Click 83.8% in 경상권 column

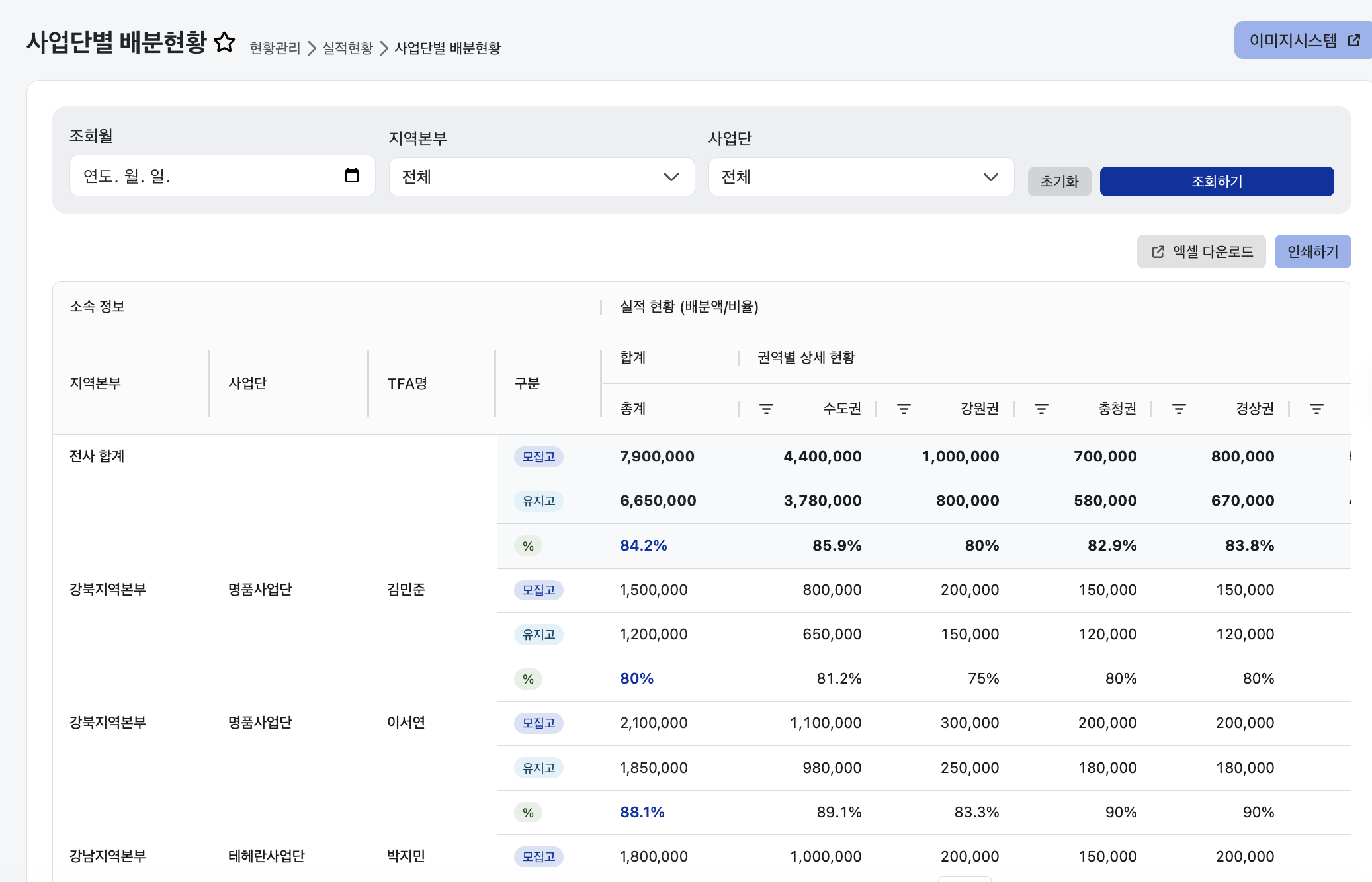click(x=1250, y=545)
